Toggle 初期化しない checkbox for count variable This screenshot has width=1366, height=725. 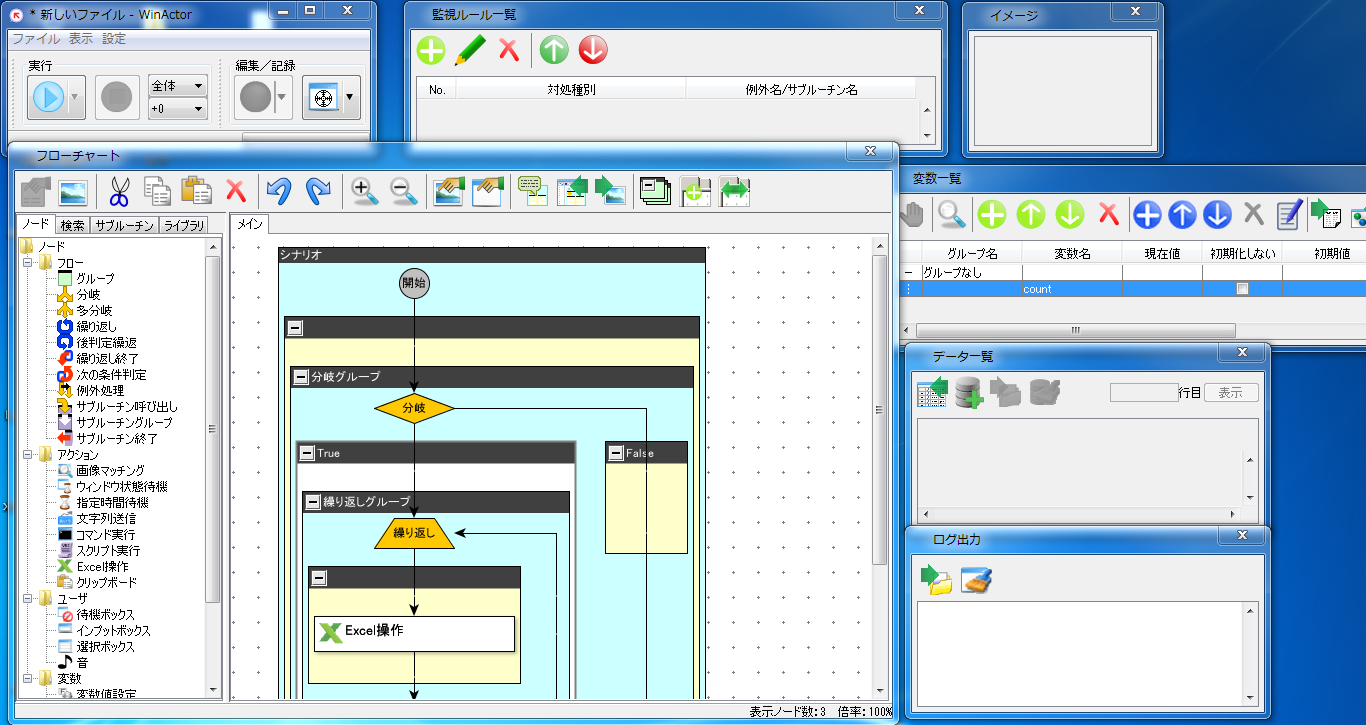coord(1242,289)
